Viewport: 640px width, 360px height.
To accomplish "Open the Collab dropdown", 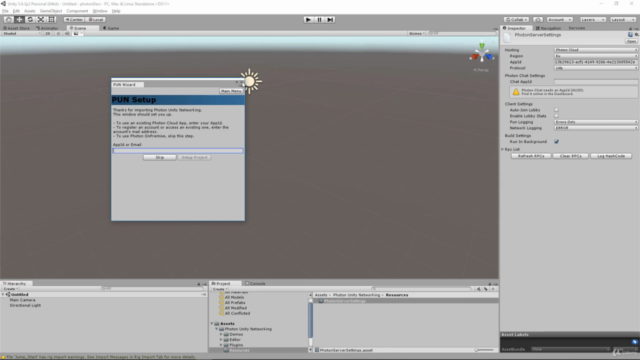I will click(516, 20).
